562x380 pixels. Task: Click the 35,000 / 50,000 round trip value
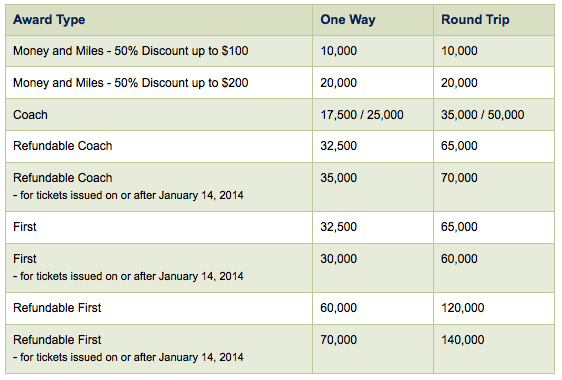coord(482,115)
